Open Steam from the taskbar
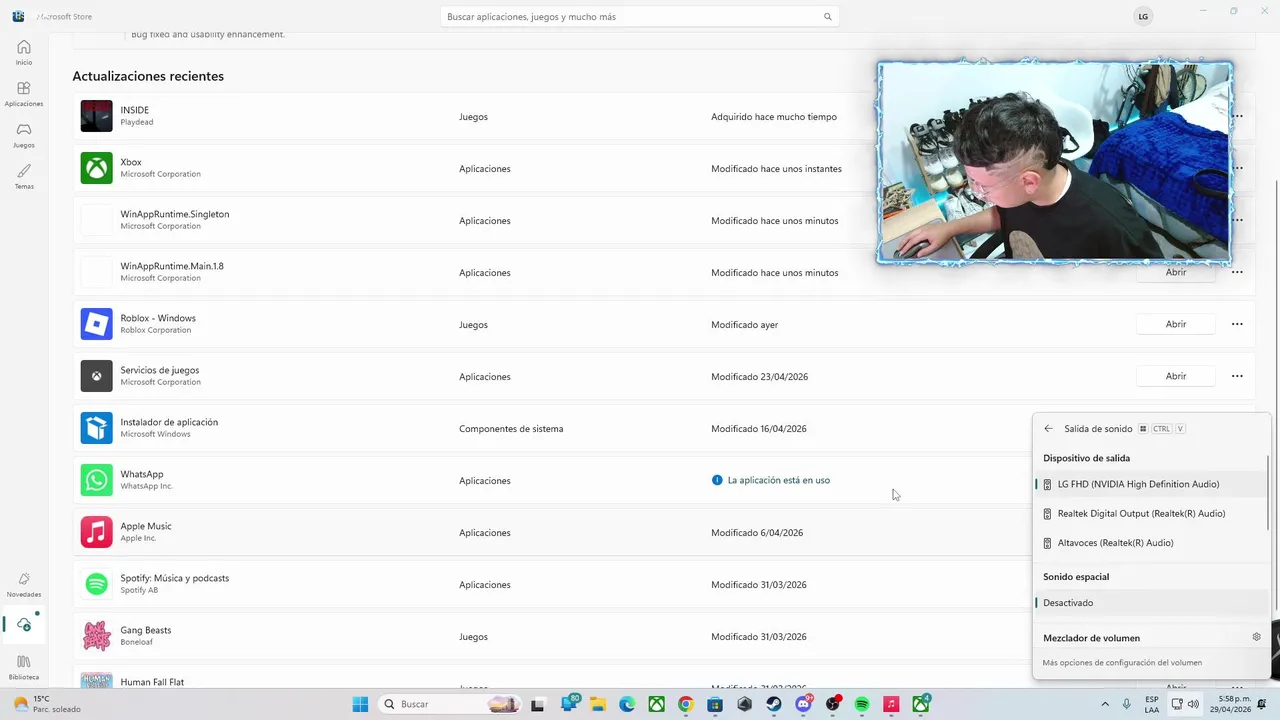The height and width of the screenshot is (720, 1280). click(x=774, y=704)
